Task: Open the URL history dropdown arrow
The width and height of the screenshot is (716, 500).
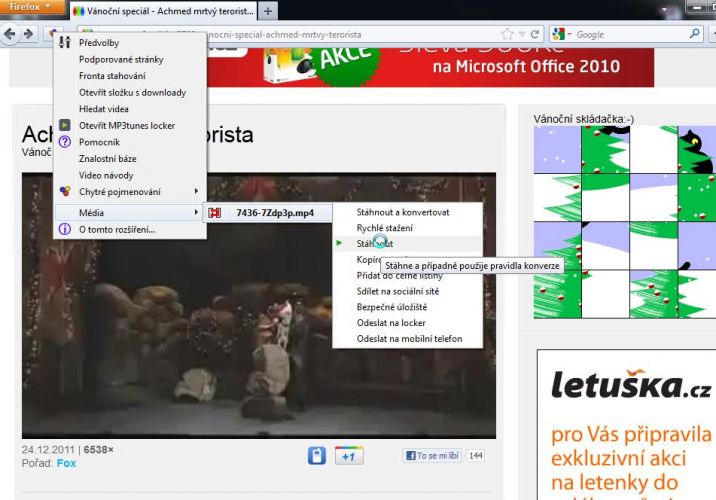Action: (521, 34)
